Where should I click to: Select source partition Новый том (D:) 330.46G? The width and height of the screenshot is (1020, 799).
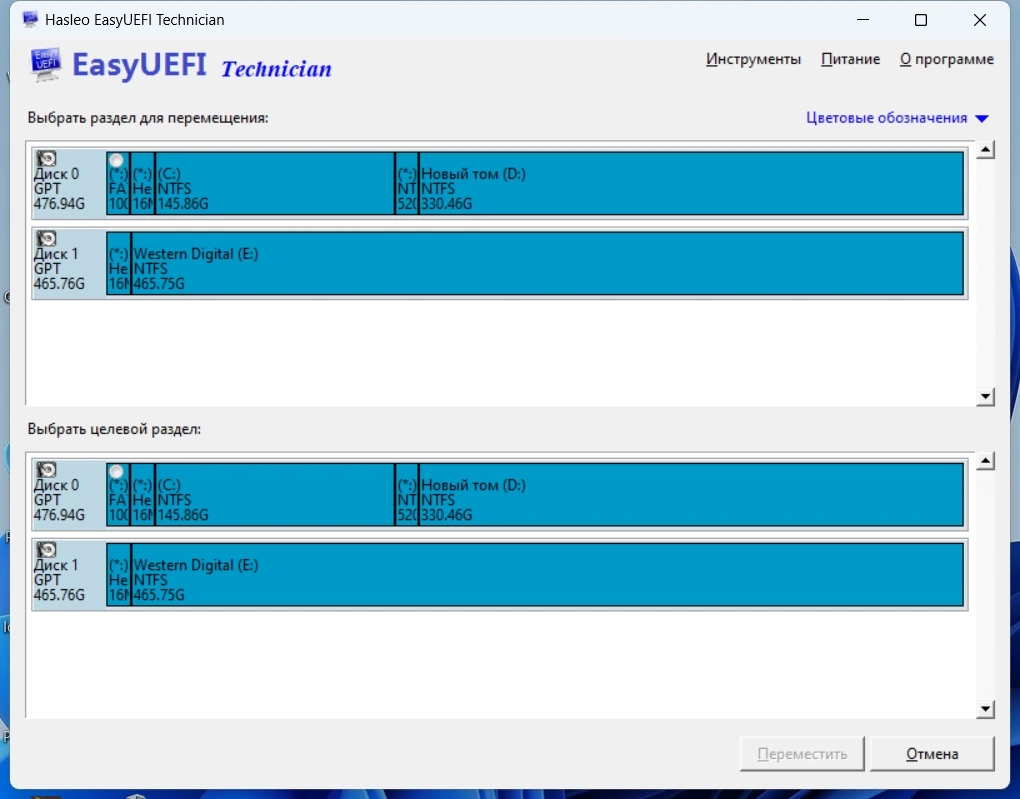691,183
